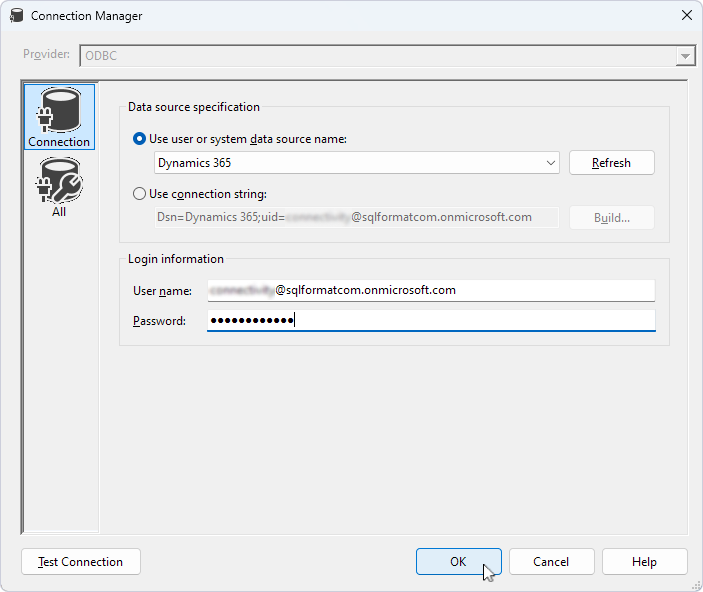Open the Connection page icon
Screen dimensions: 703x592
[59, 117]
